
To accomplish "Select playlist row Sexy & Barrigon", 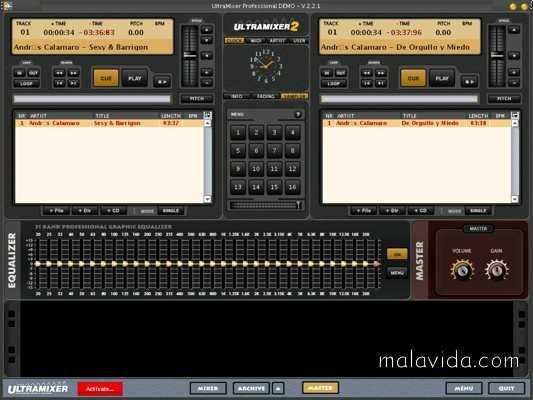I will tap(109, 123).
